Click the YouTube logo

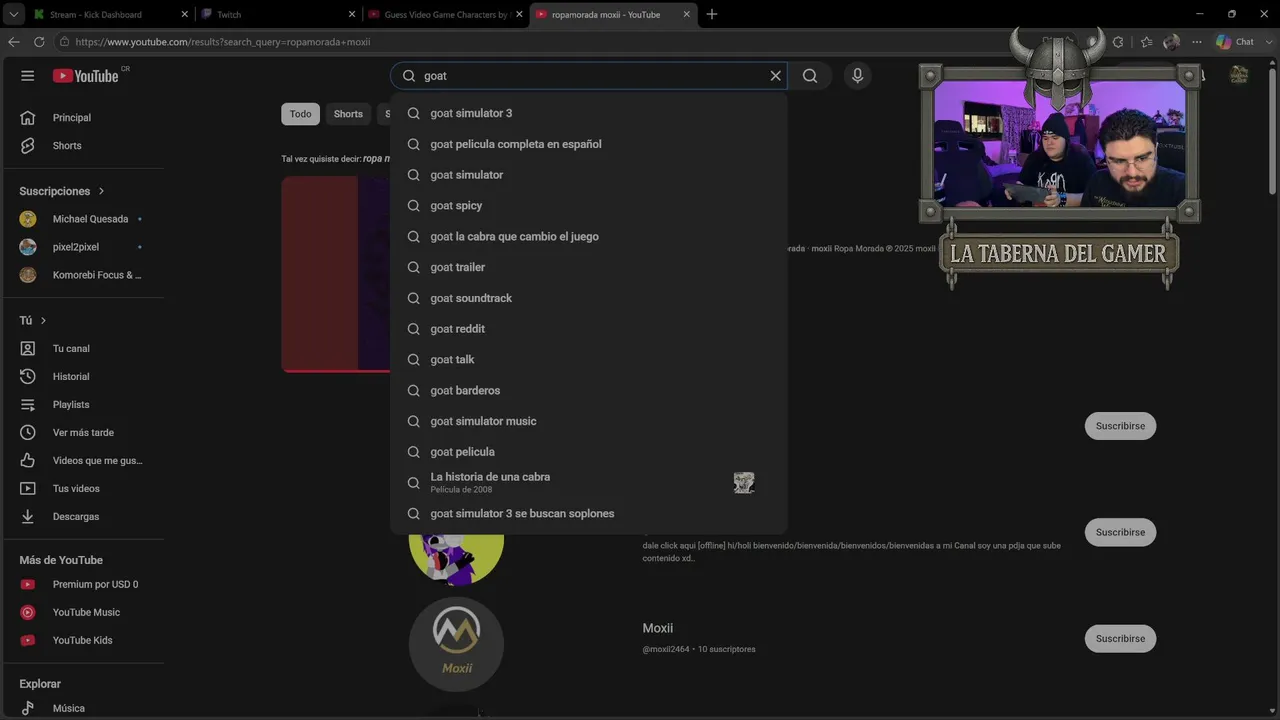coord(86,76)
